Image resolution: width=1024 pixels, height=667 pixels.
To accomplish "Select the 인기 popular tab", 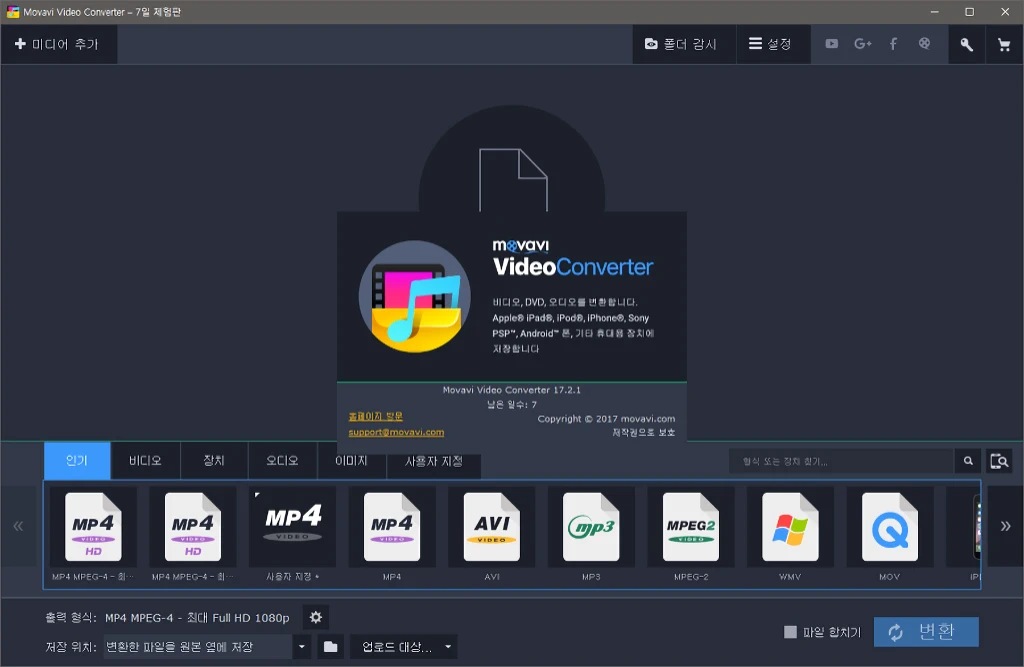I will click(x=77, y=461).
